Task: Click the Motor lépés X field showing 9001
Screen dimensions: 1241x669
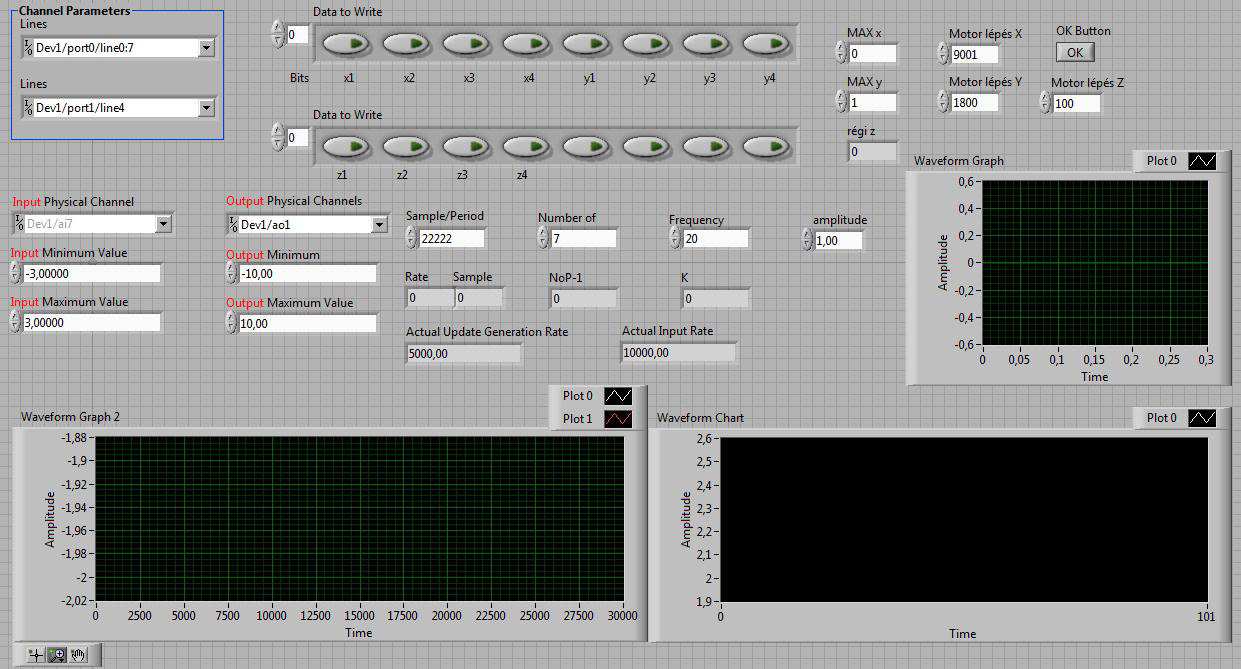Action: [975, 55]
